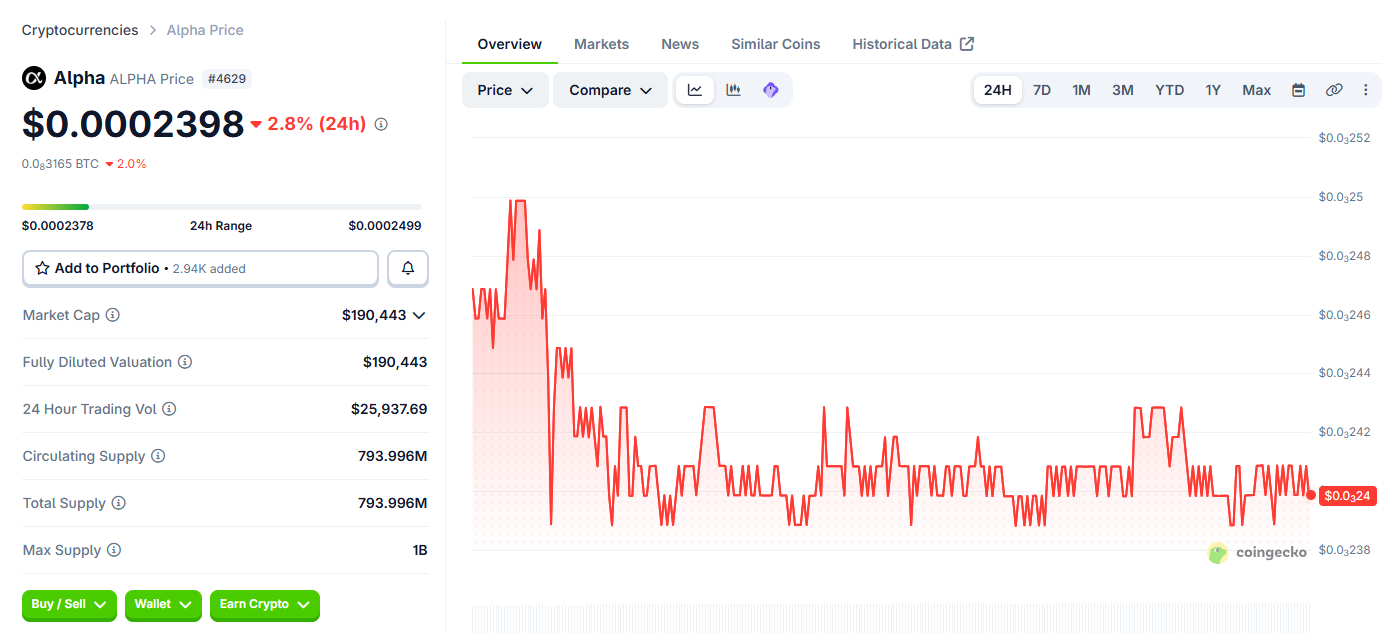Go to Cryptocurrencies breadcrumb link
Image resolution: width=1389 pixels, height=633 pixels.
click(80, 30)
